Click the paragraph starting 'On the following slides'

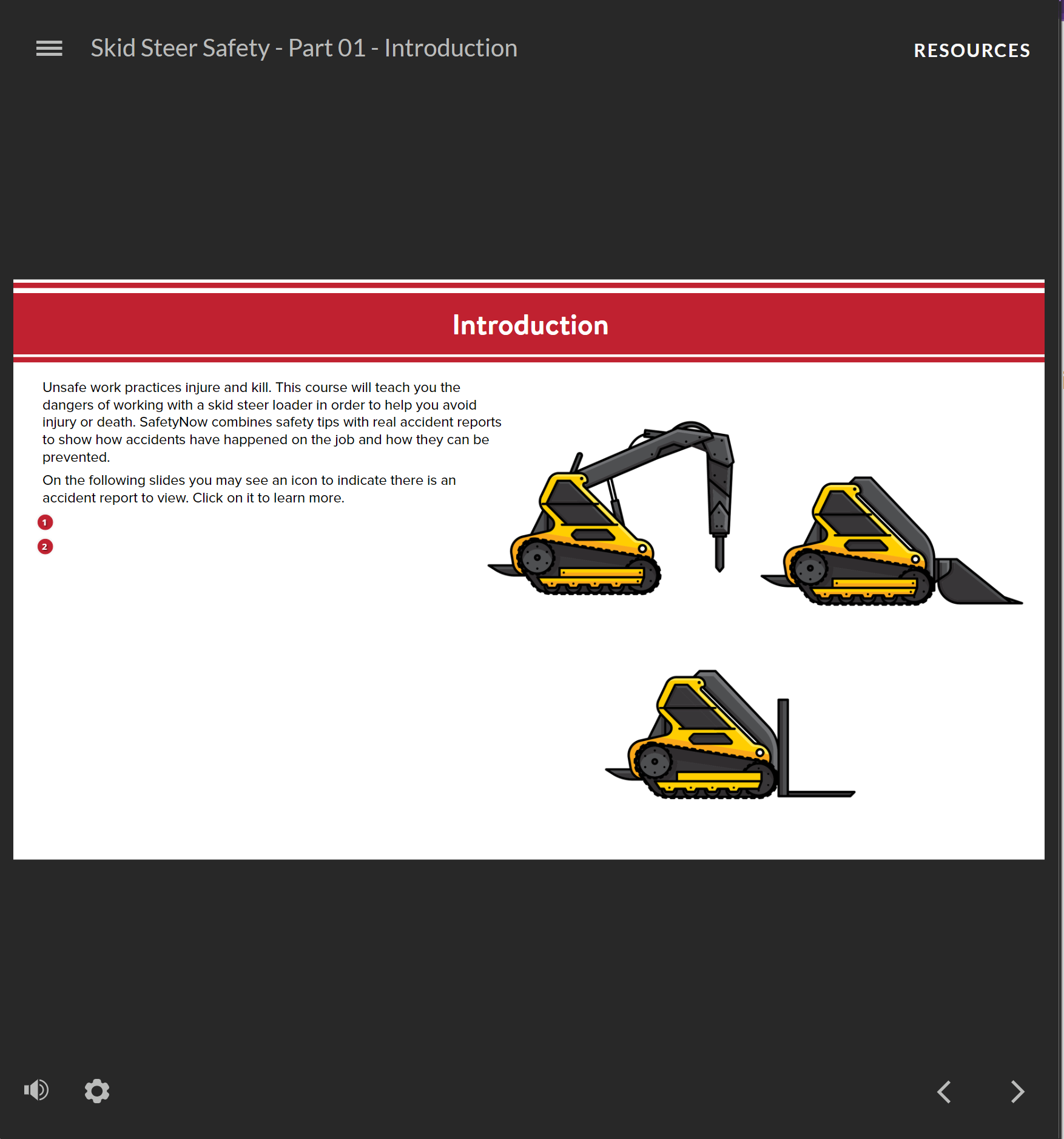pos(249,489)
